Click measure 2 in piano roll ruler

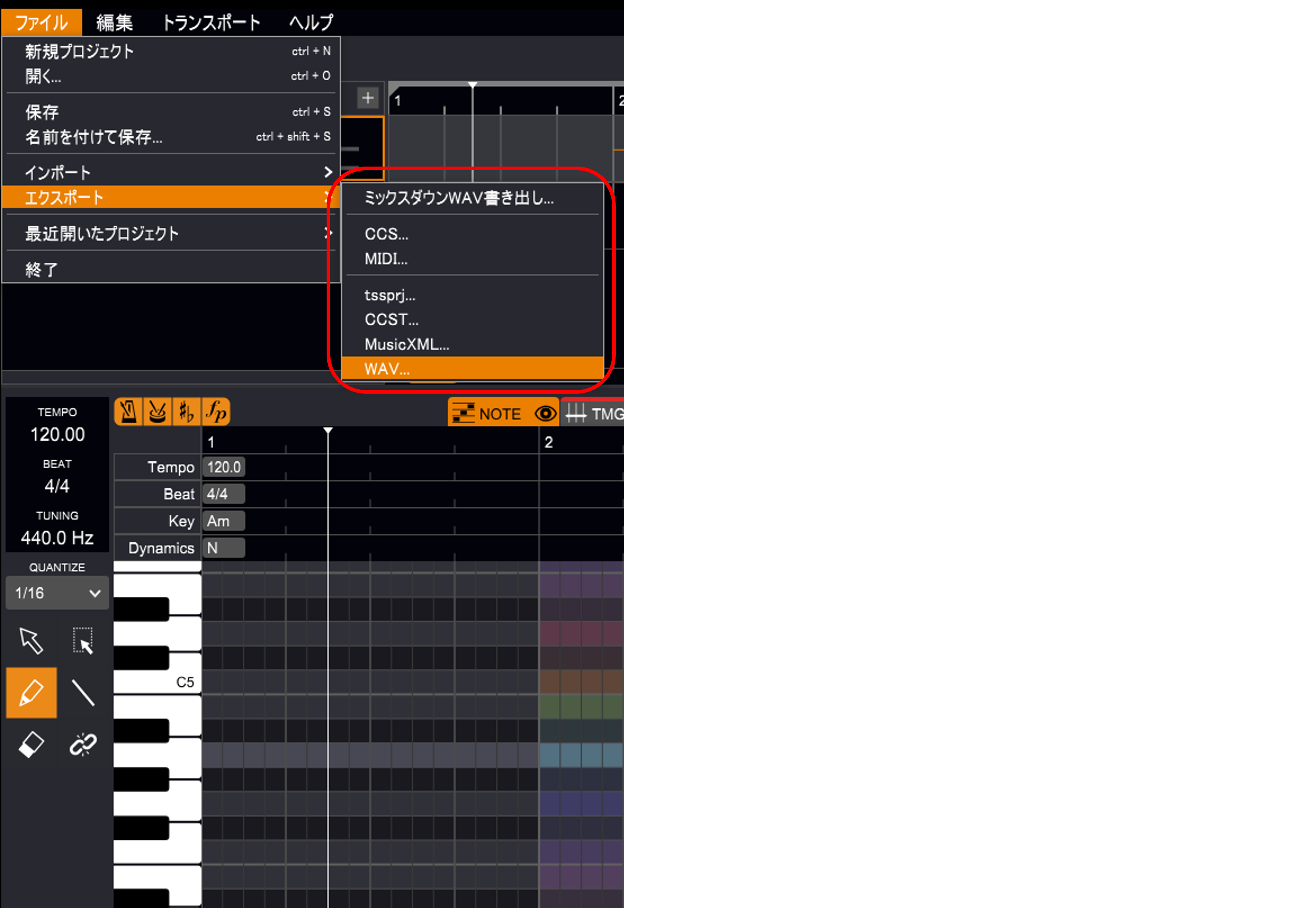click(x=549, y=442)
